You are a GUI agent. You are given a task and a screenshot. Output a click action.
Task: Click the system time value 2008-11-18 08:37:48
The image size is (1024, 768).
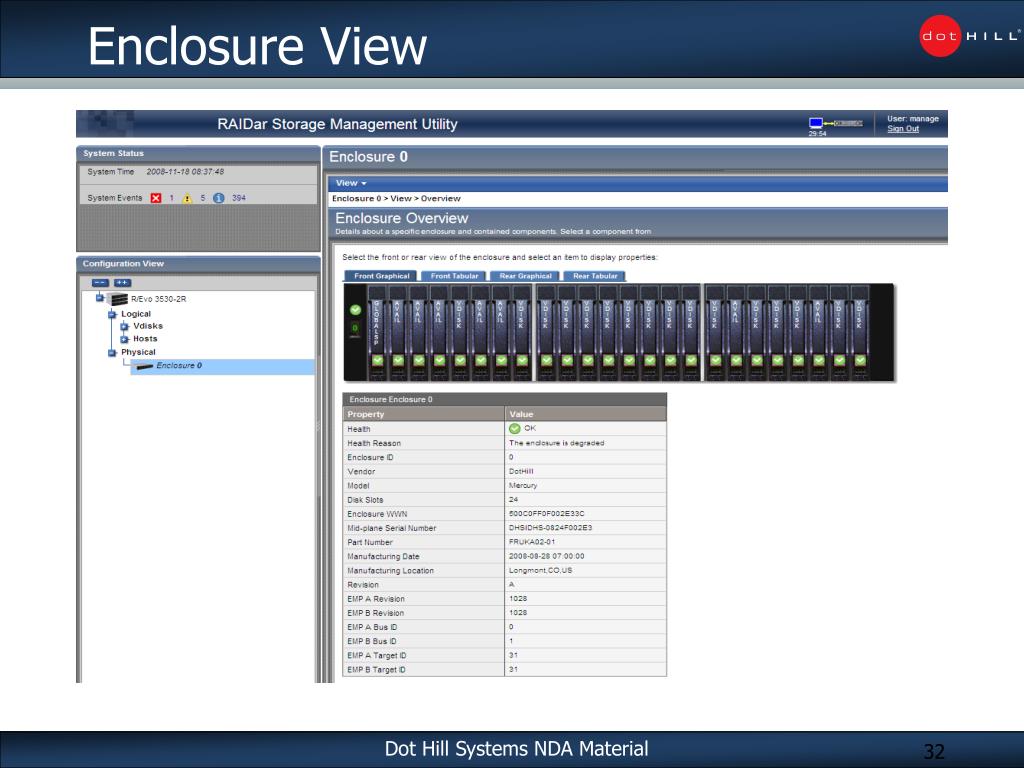click(185, 172)
